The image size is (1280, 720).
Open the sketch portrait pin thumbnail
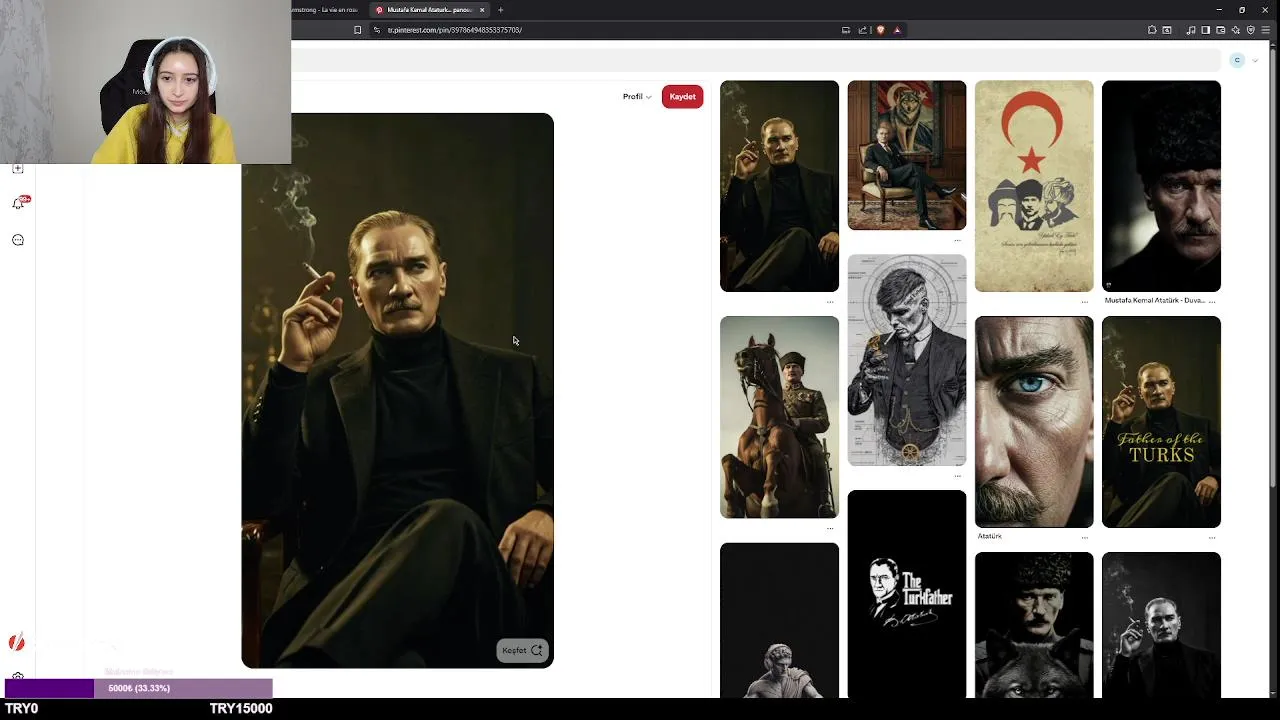click(907, 360)
